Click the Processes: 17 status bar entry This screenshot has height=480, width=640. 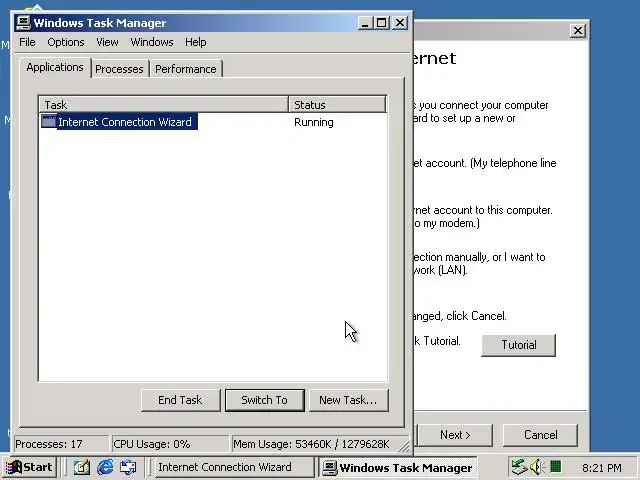tap(61, 444)
